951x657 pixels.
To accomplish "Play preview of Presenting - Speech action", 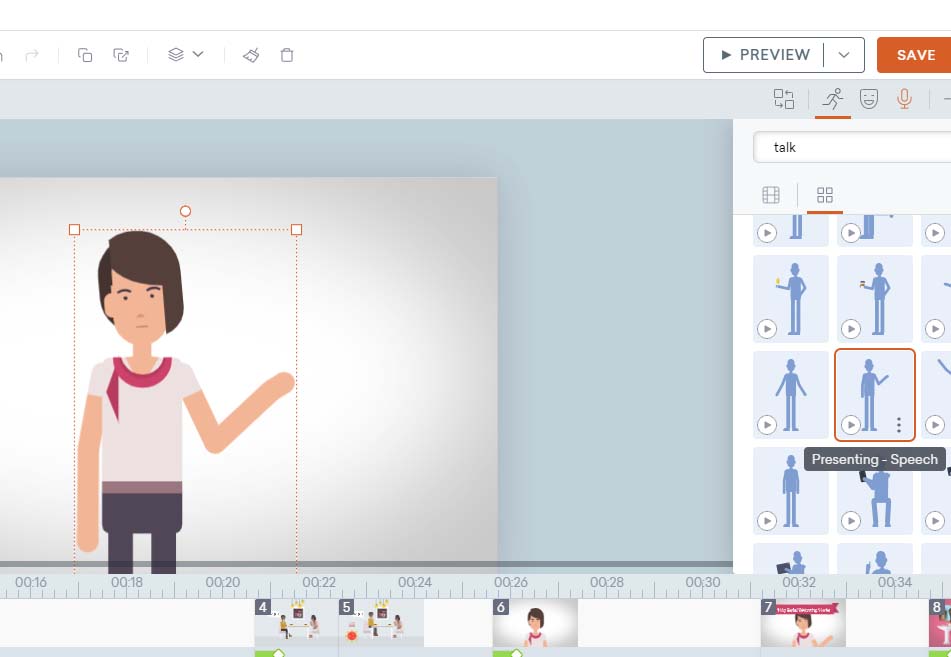I will [851, 425].
